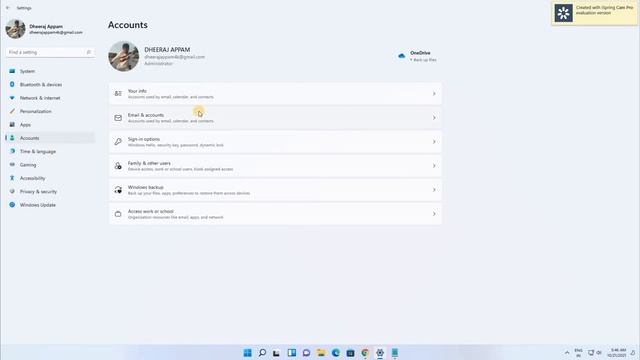
Task: Click the Windows backup sync icon
Action: [118, 190]
